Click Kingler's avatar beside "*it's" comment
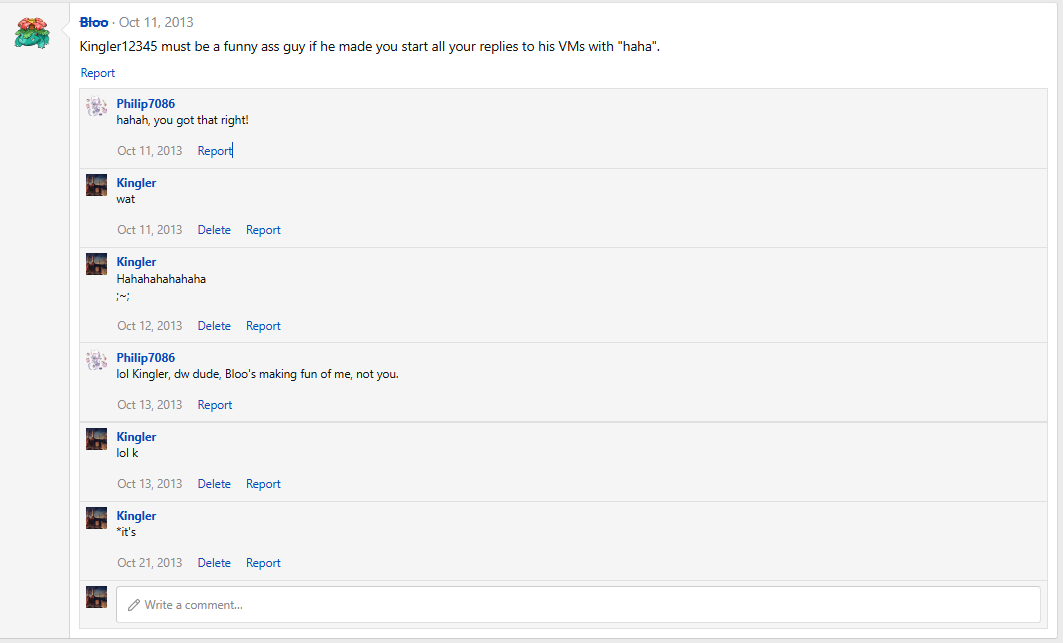 pyautogui.click(x=96, y=518)
